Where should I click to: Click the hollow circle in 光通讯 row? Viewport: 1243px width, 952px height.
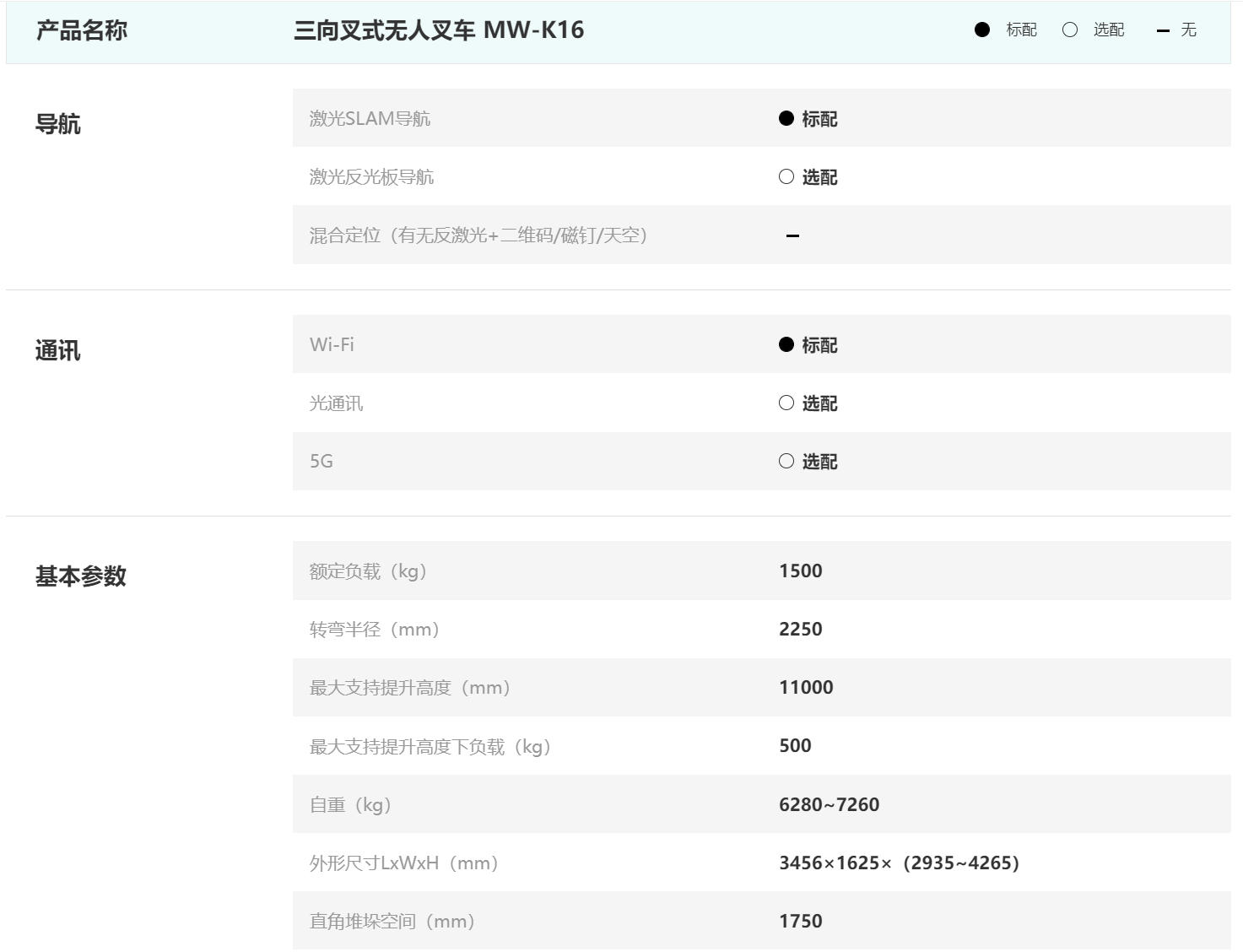pyautogui.click(x=786, y=403)
